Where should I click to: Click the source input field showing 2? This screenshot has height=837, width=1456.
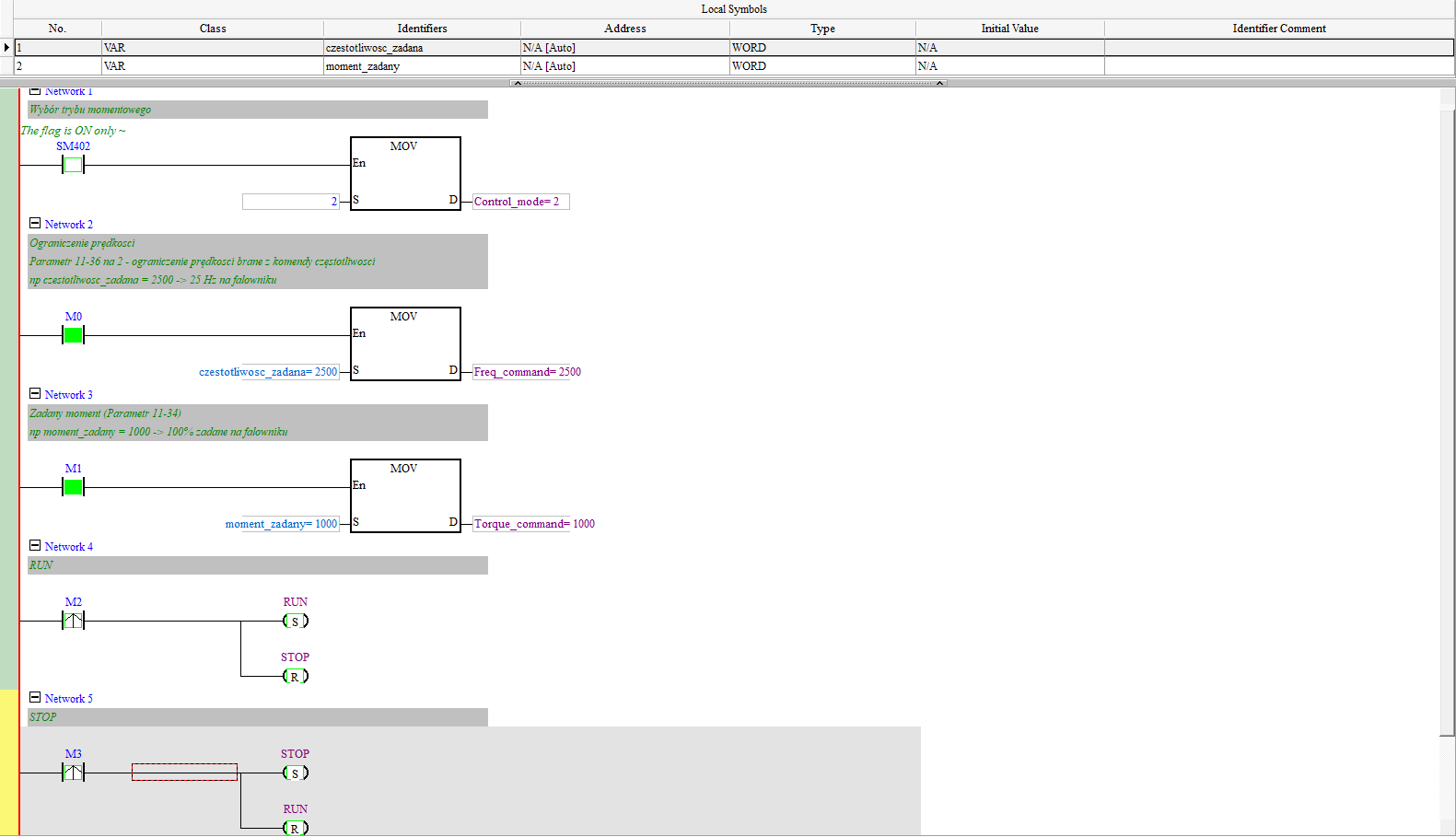(x=290, y=202)
